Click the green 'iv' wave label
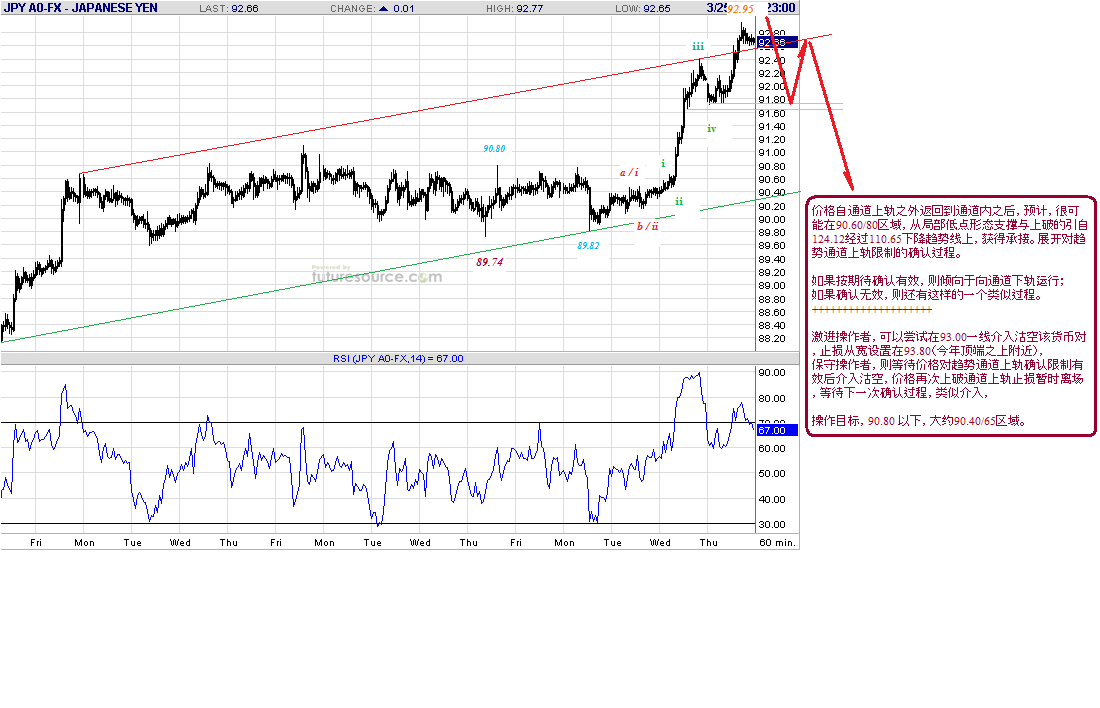 (711, 128)
